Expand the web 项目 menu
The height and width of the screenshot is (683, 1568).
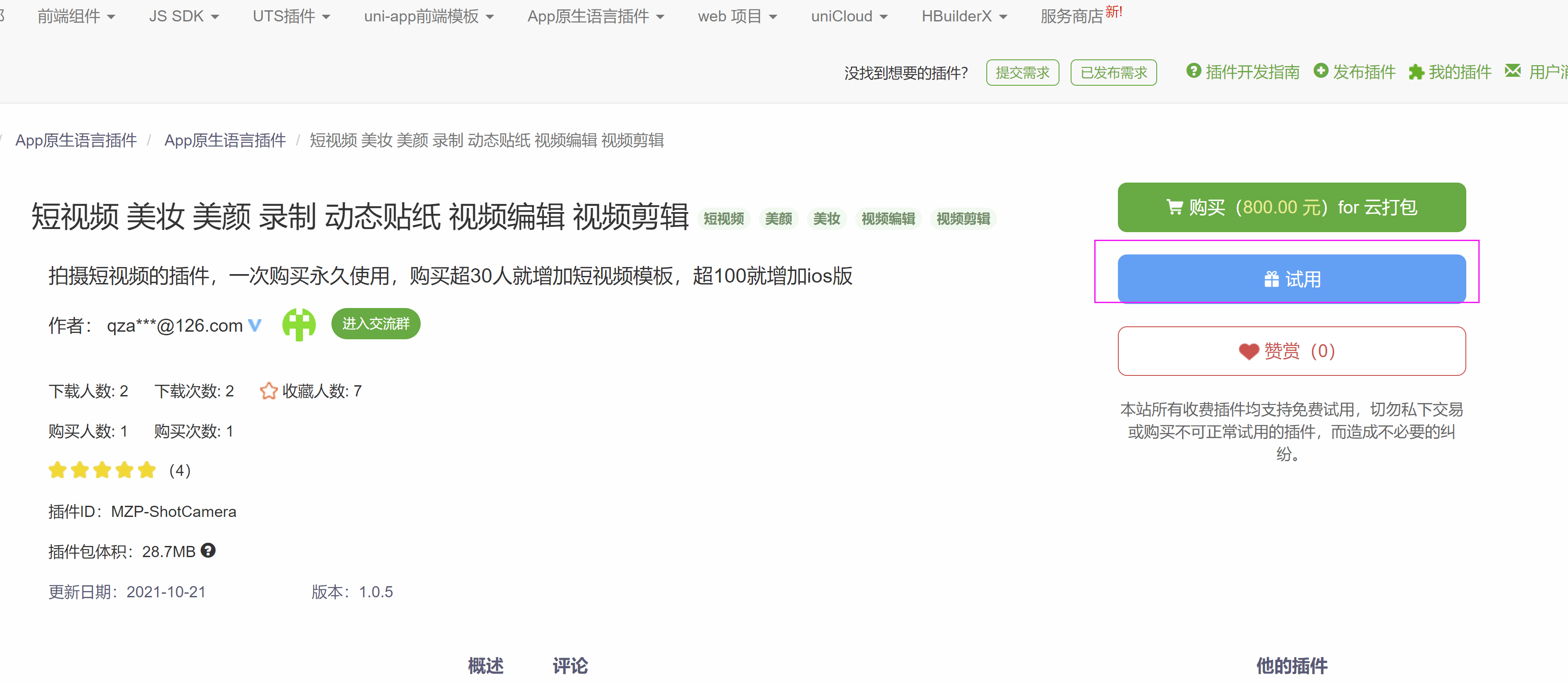737,17
